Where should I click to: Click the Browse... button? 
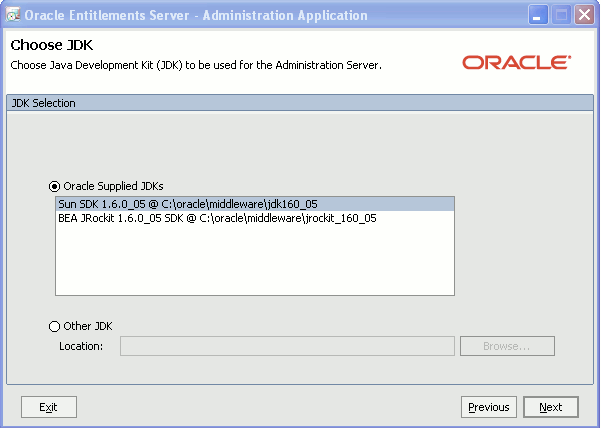[507, 346]
